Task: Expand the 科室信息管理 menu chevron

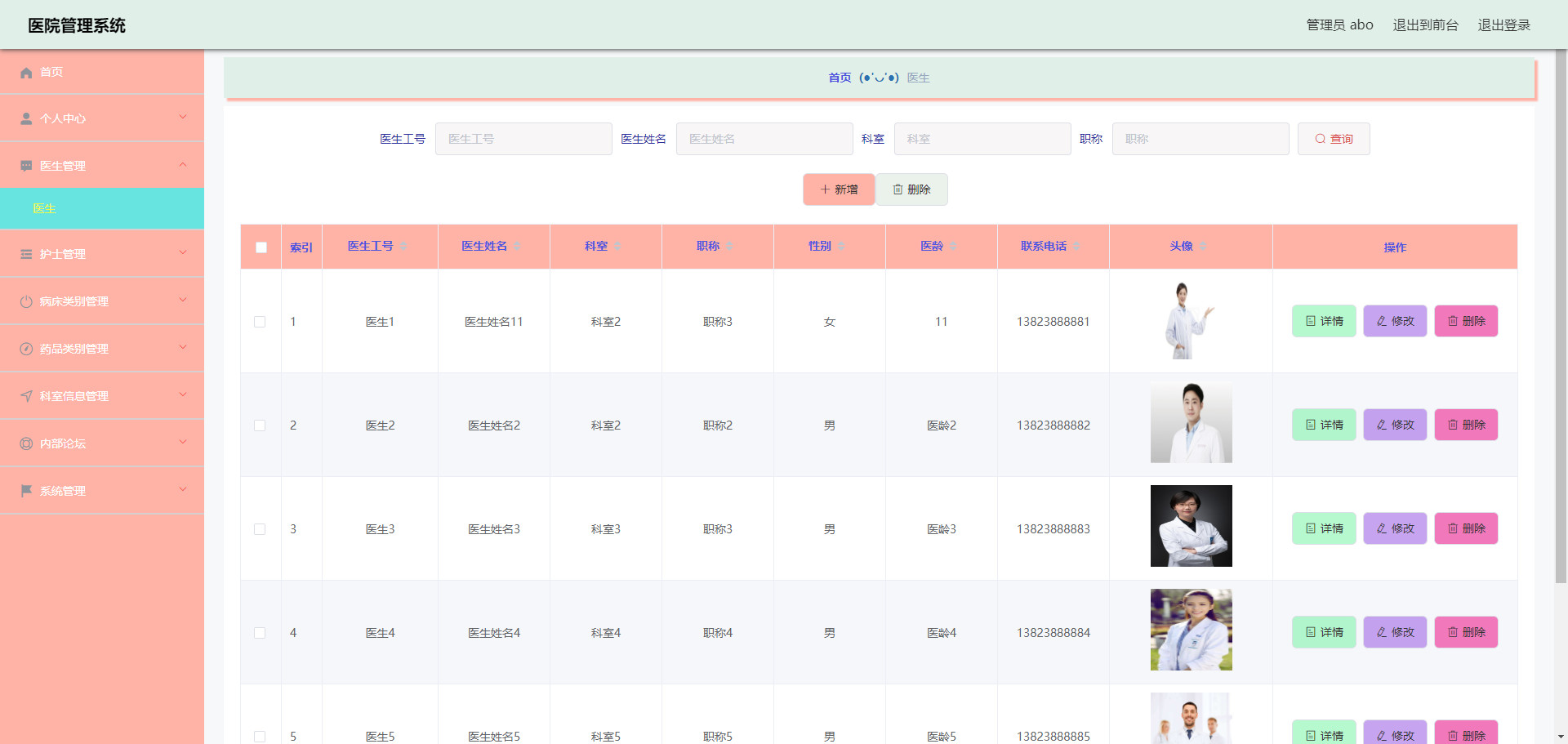Action: tap(183, 395)
